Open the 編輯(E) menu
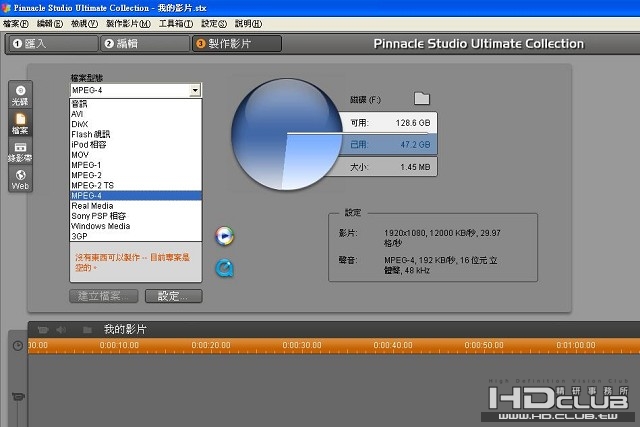The height and width of the screenshot is (427, 640). click(x=50, y=24)
